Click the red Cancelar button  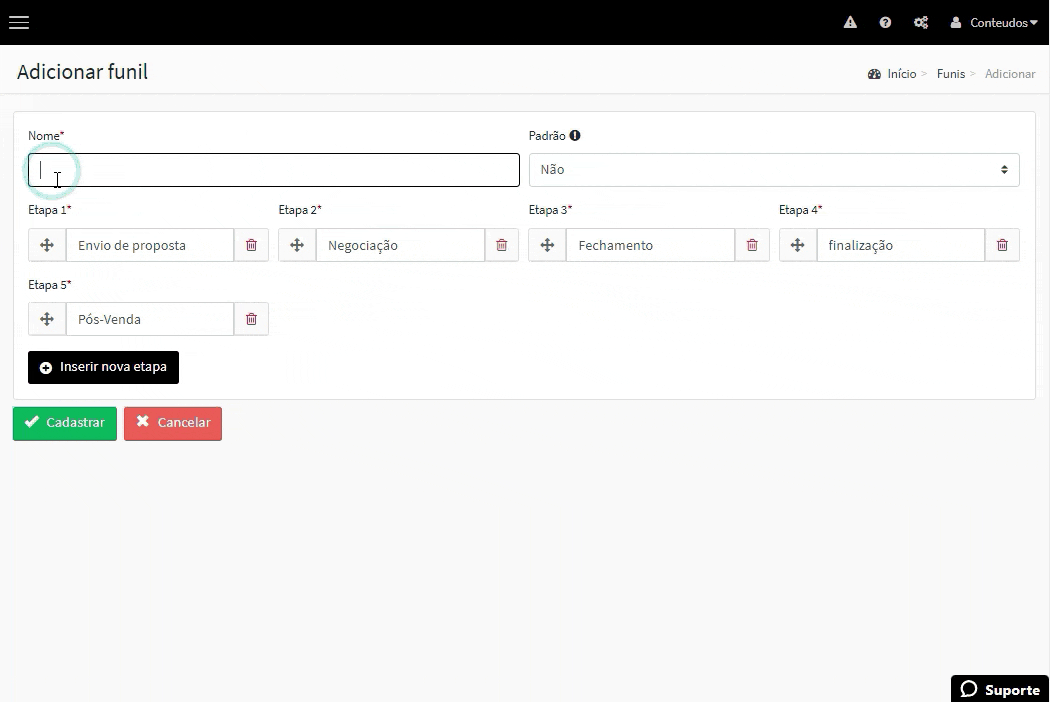tap(173, 423)
